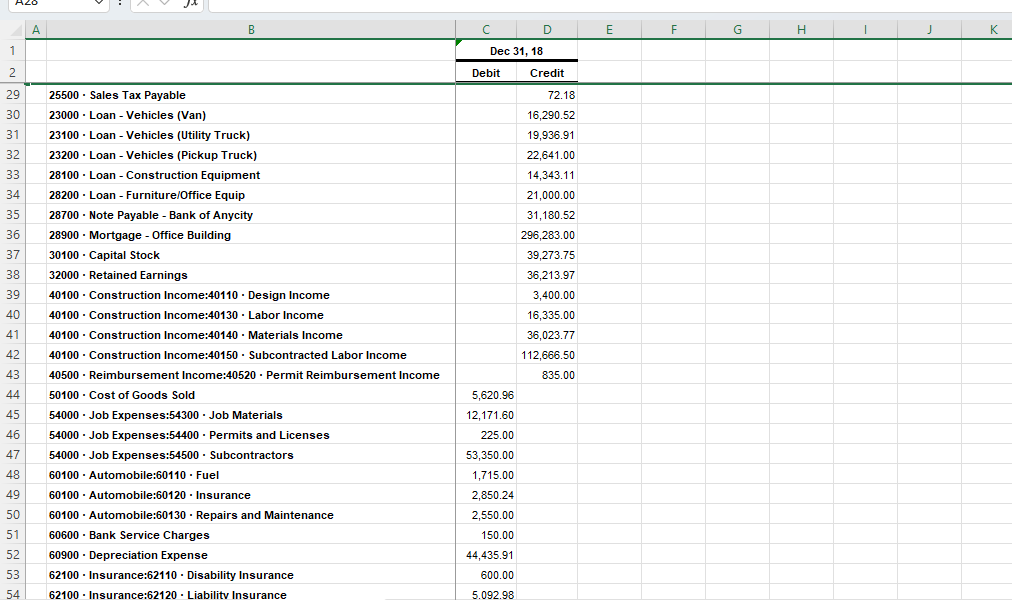Select the 296,283.00 mortgage credit value
Screen dimensions: 1012x600
547,235
